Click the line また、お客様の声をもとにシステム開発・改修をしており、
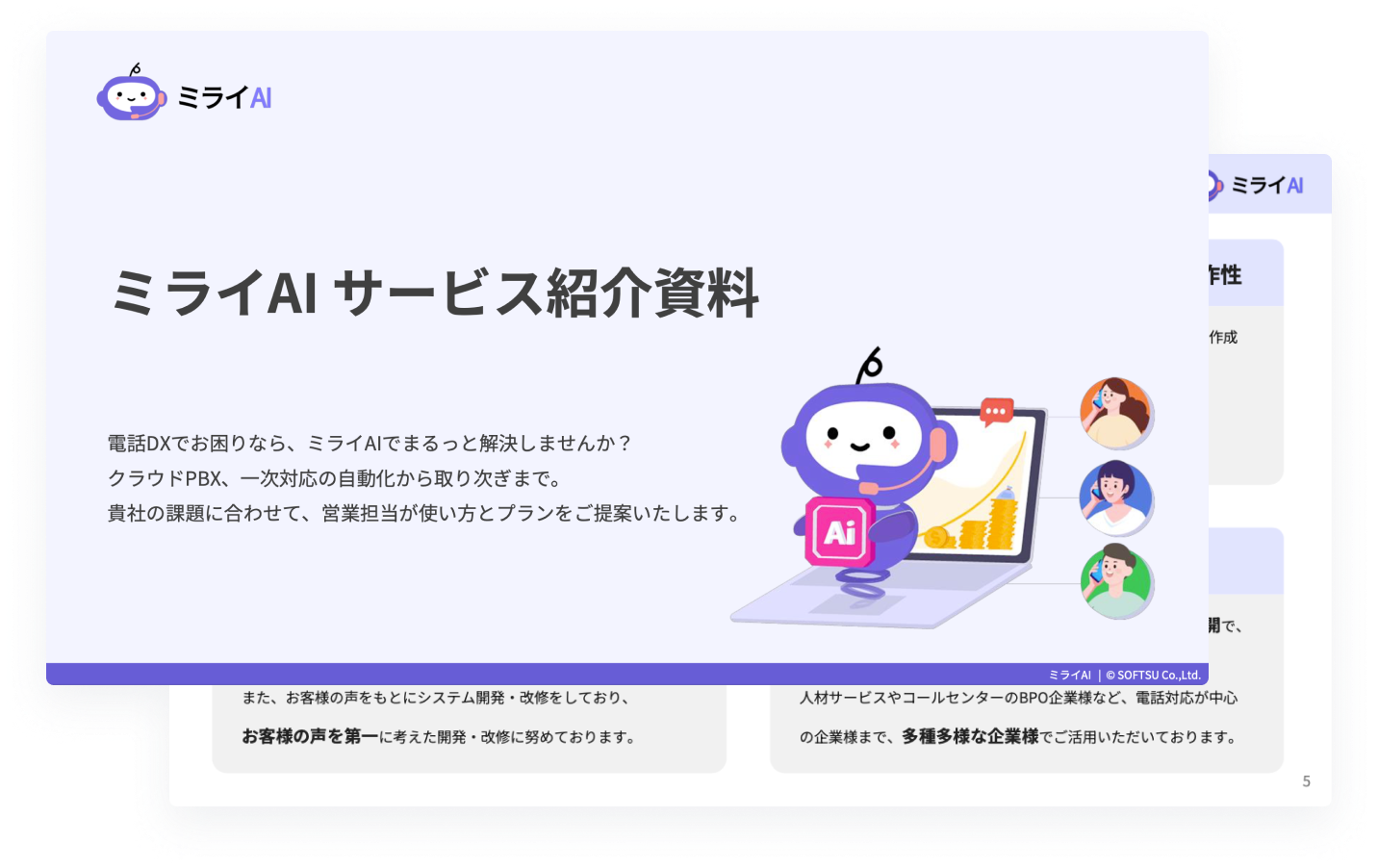Image resolution: width=1378 pixels, height=868 pixels. coord(436,698)
